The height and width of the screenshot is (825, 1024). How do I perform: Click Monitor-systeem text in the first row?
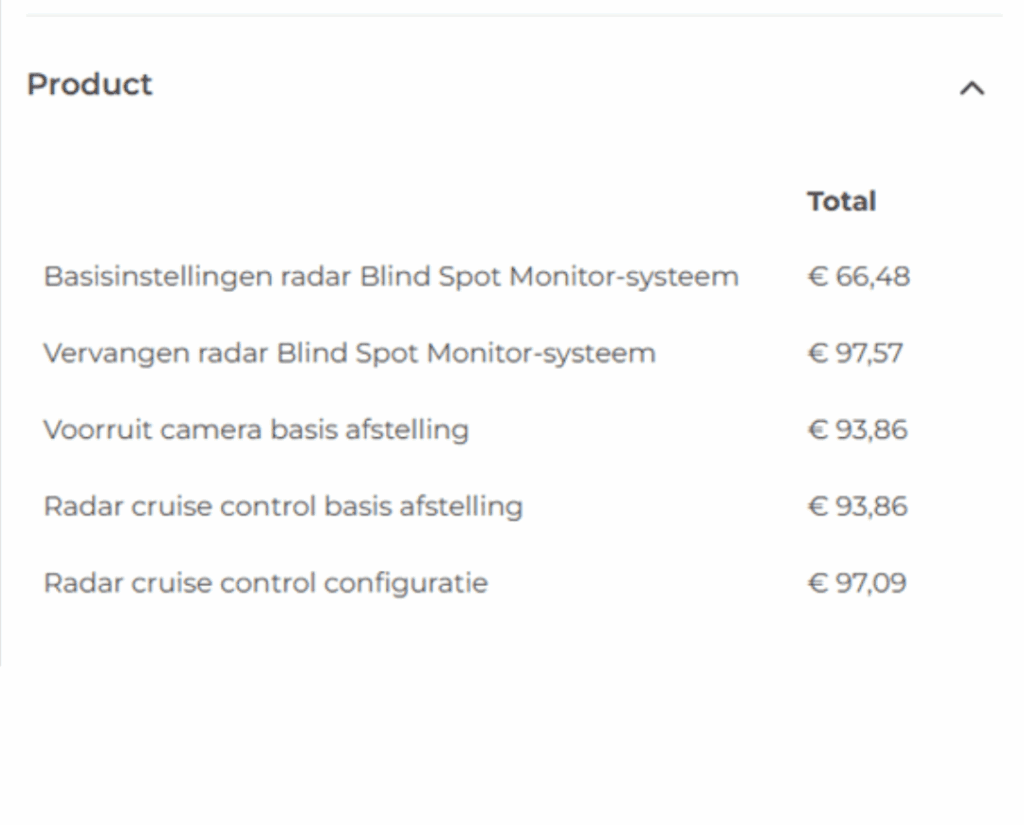[624, 277]
